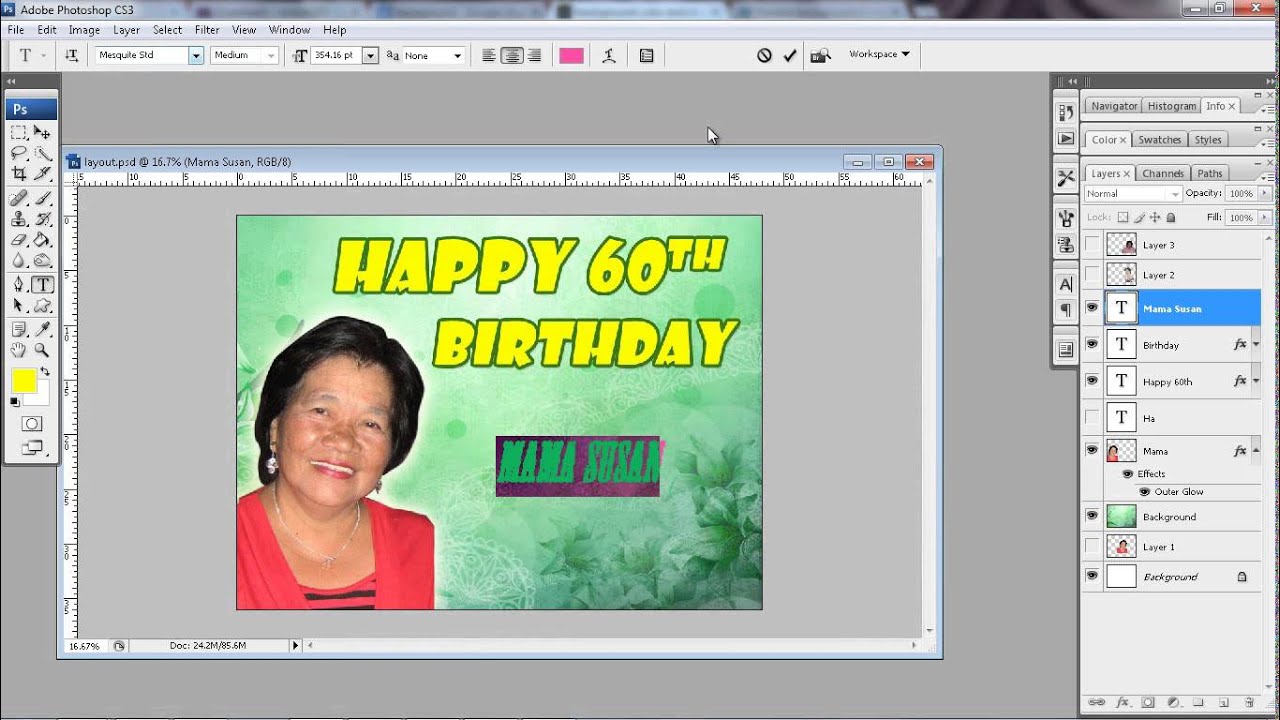Click the yellow foreground color swatch
This screenshot has width=1280, height=720.
(24, 381)
